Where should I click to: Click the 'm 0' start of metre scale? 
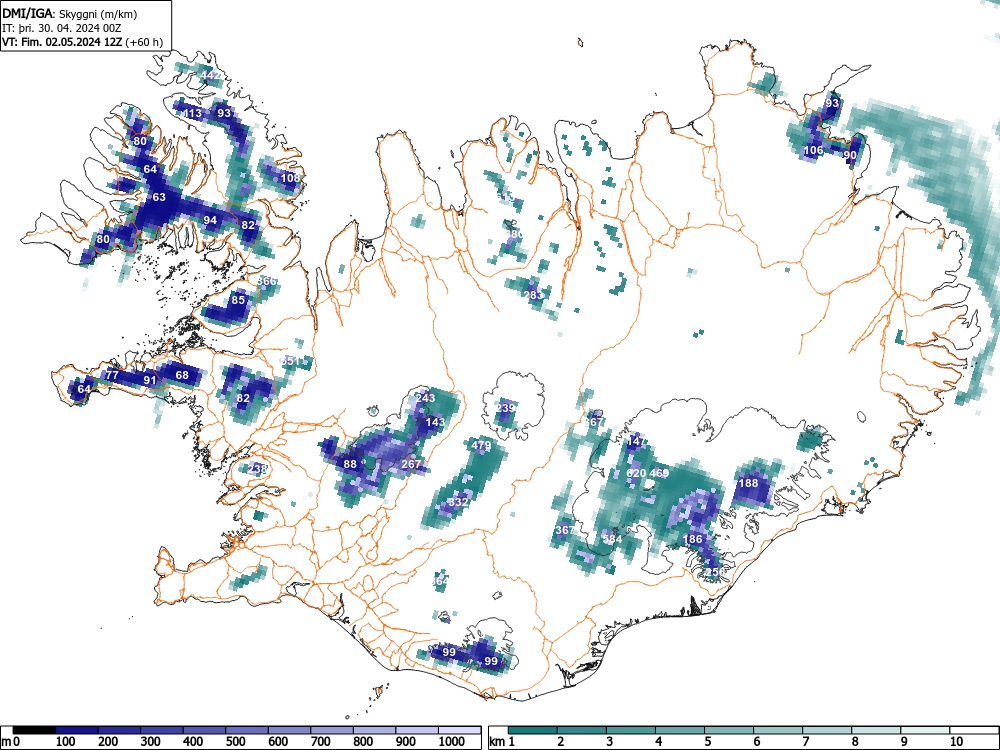tap(11, 741)
